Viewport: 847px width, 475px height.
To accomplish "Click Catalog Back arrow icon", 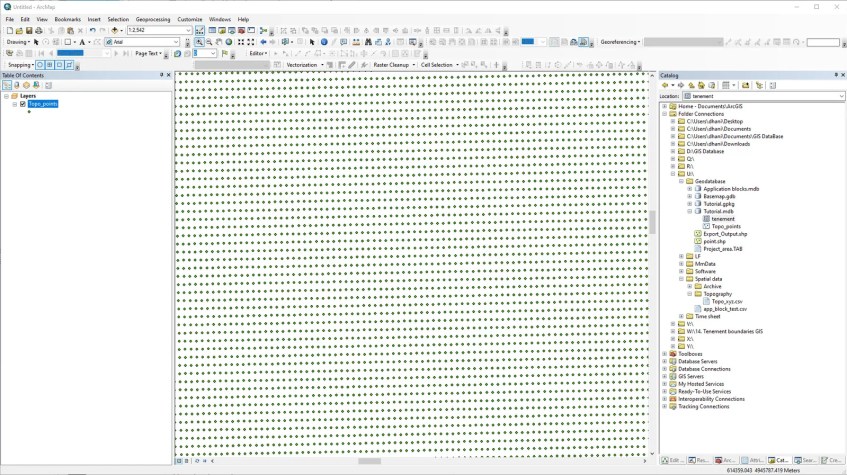I will click(x=665, y=85).
